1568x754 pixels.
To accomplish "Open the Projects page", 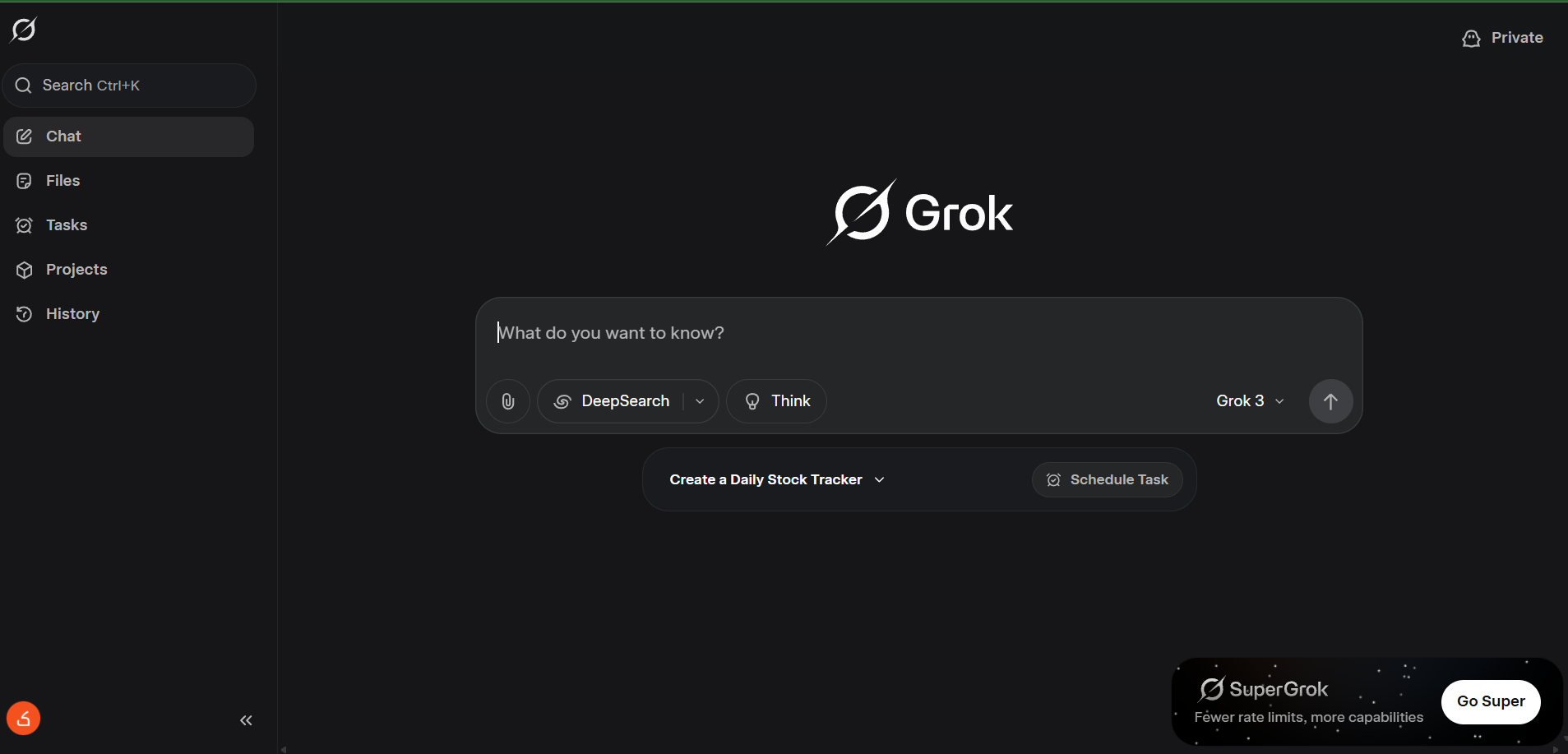I will point(129,270).
